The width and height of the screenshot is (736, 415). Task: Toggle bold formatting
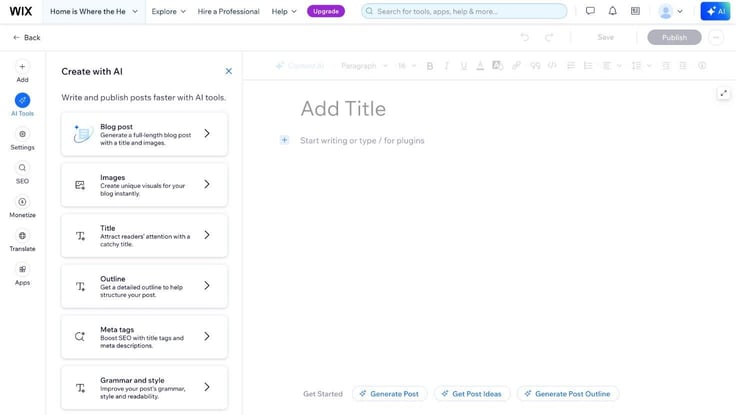429,66
